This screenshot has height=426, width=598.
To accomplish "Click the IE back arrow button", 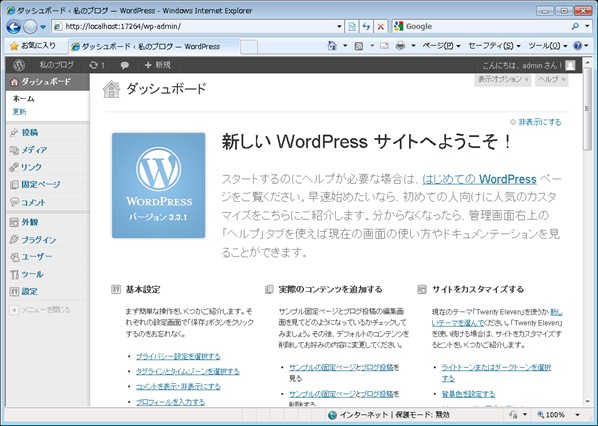I will pyautogui.click(x=13, y=27).
